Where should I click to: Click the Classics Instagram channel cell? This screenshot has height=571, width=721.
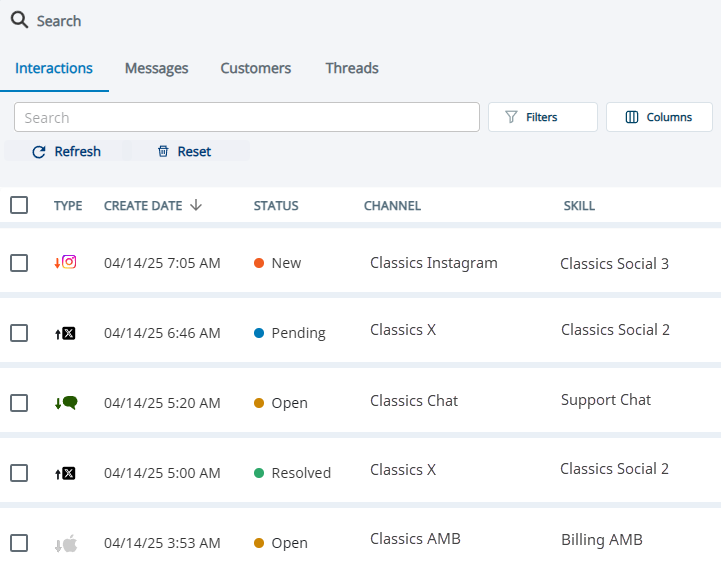coord(434,263)
